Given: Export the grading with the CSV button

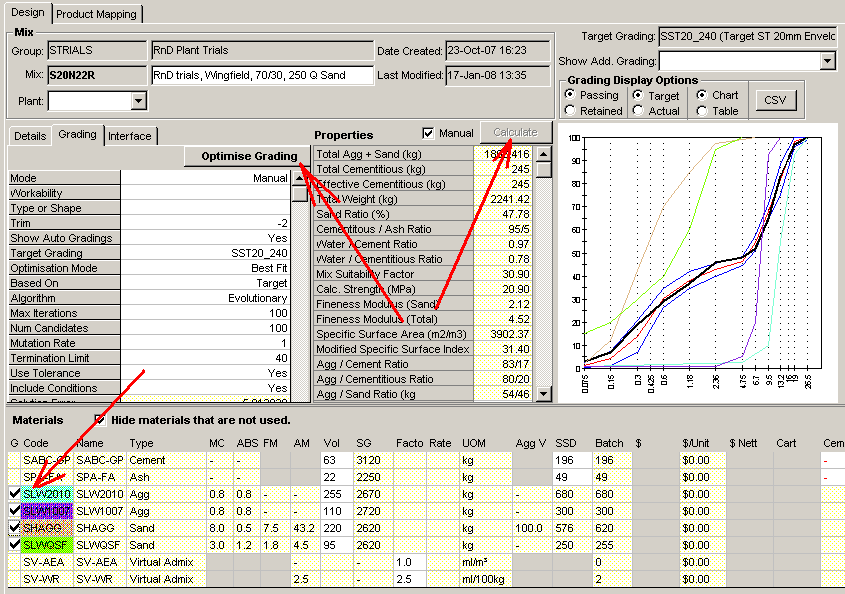Looking at the screenshot, I should [774, 100].
